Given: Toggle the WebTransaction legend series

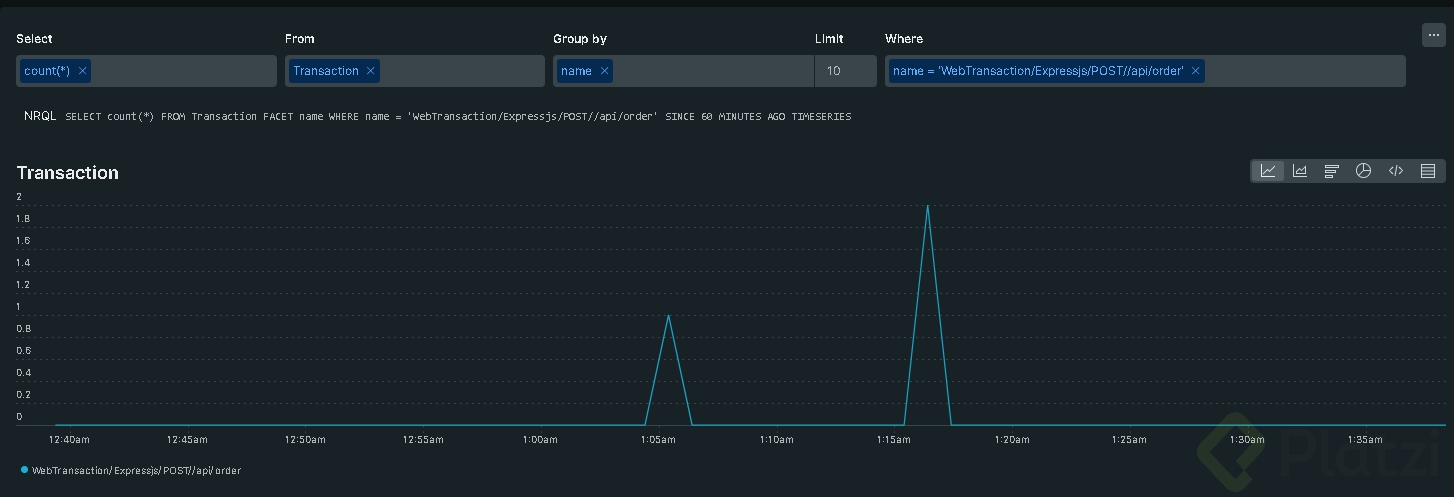Looking at the screenshot, I should pos(136,470).
